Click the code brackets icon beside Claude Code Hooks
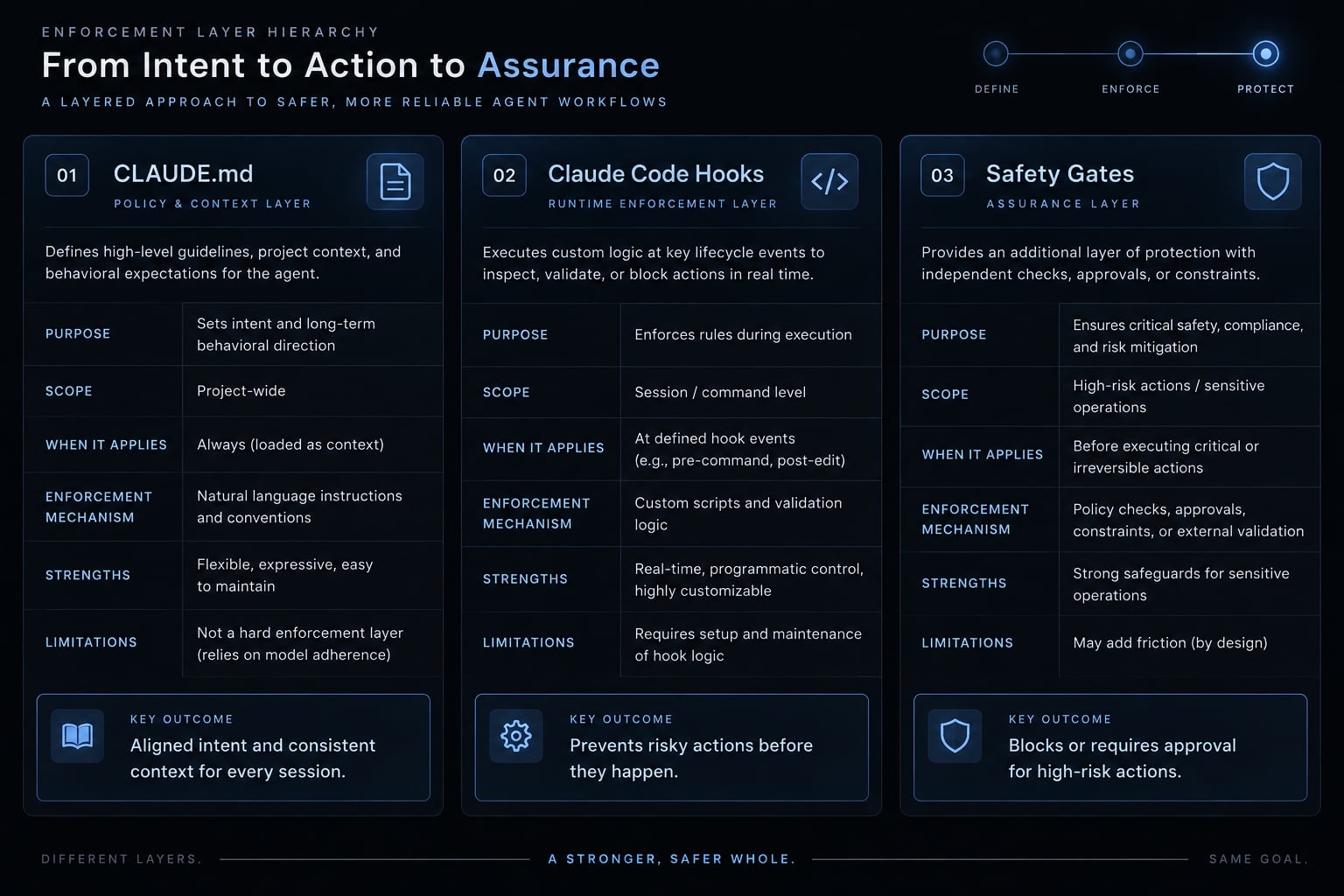This screenshot has width=1344, height=896. point(829,182)
